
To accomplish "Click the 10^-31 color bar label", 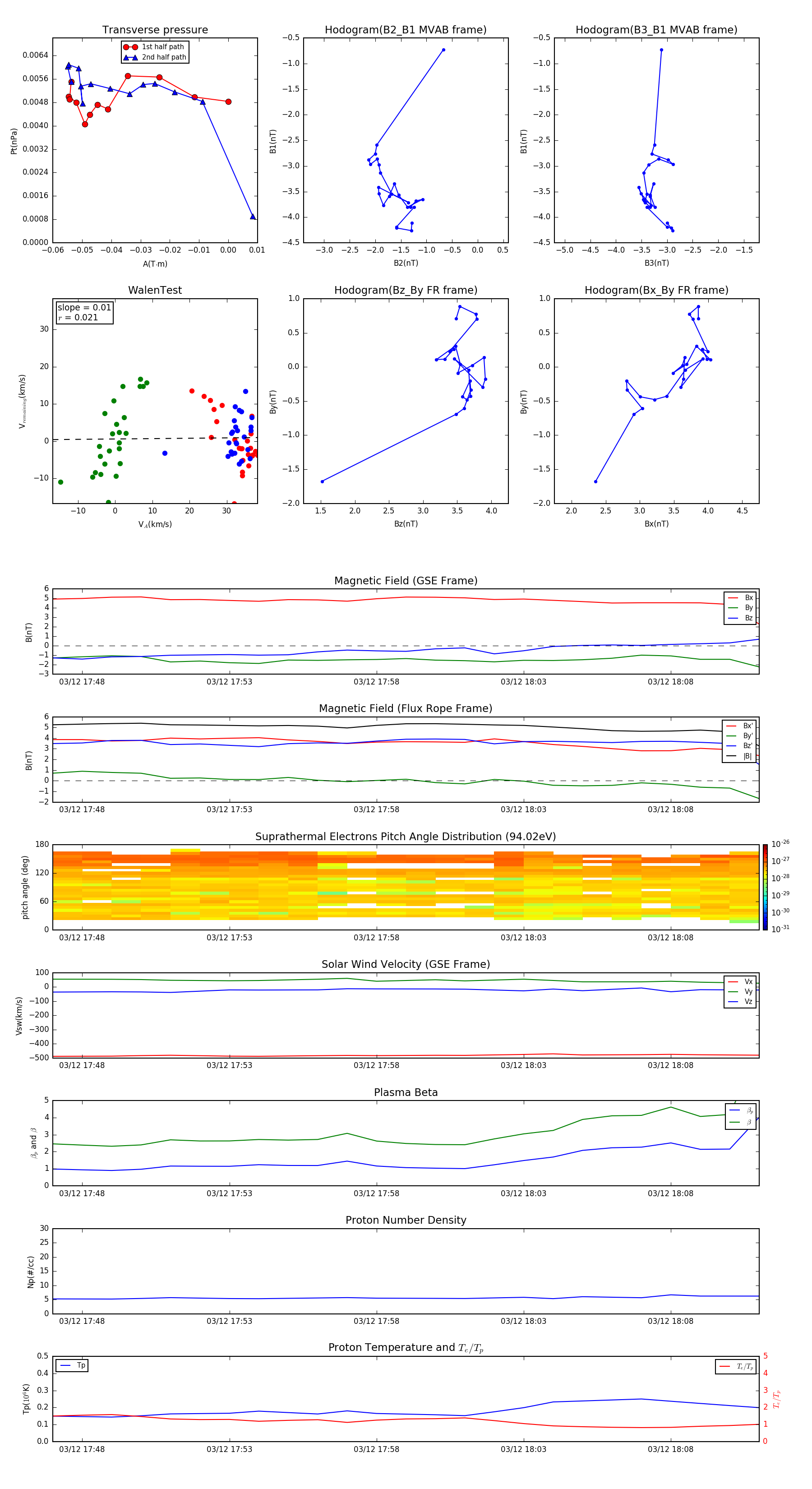I will pos(780,929).
